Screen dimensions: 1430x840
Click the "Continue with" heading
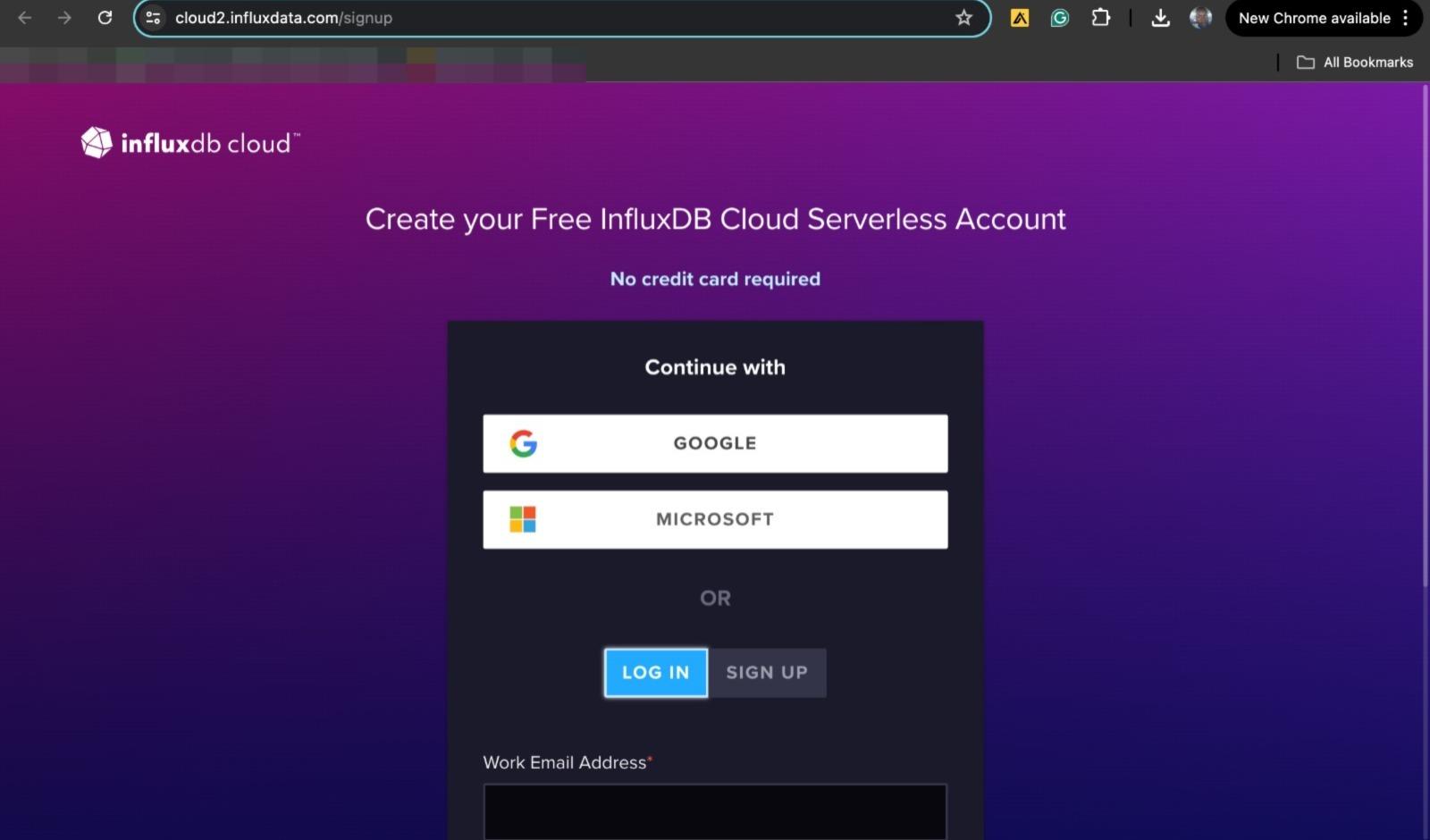(715, 367)
